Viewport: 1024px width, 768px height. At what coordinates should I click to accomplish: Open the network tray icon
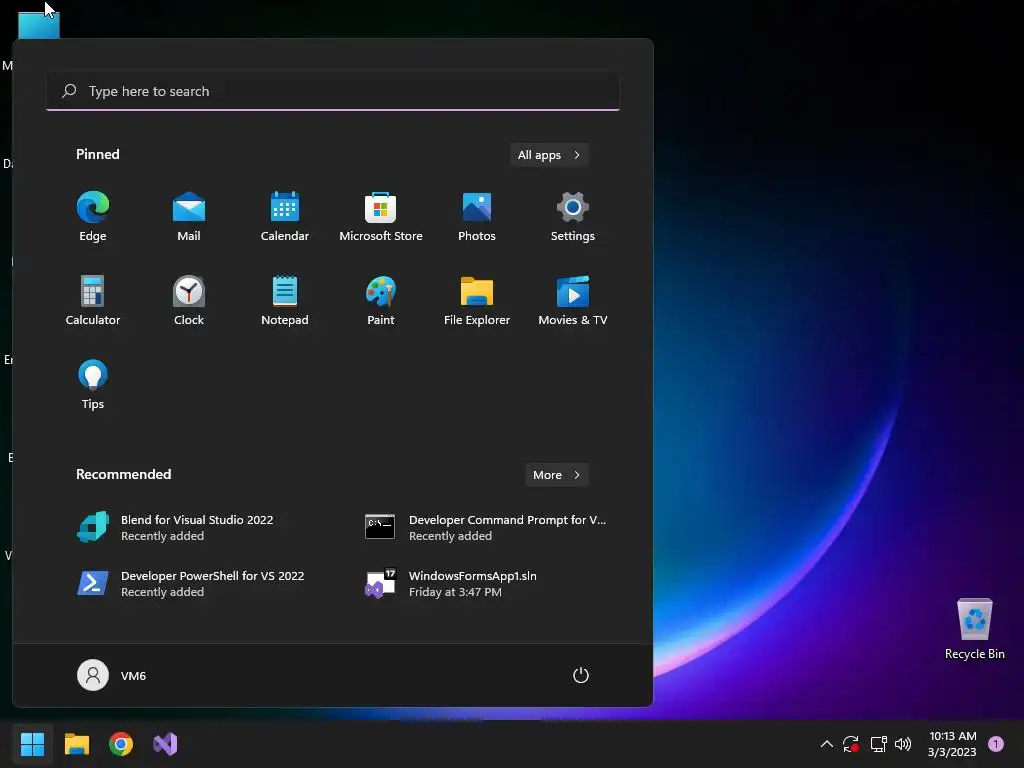tap(878, 744)
